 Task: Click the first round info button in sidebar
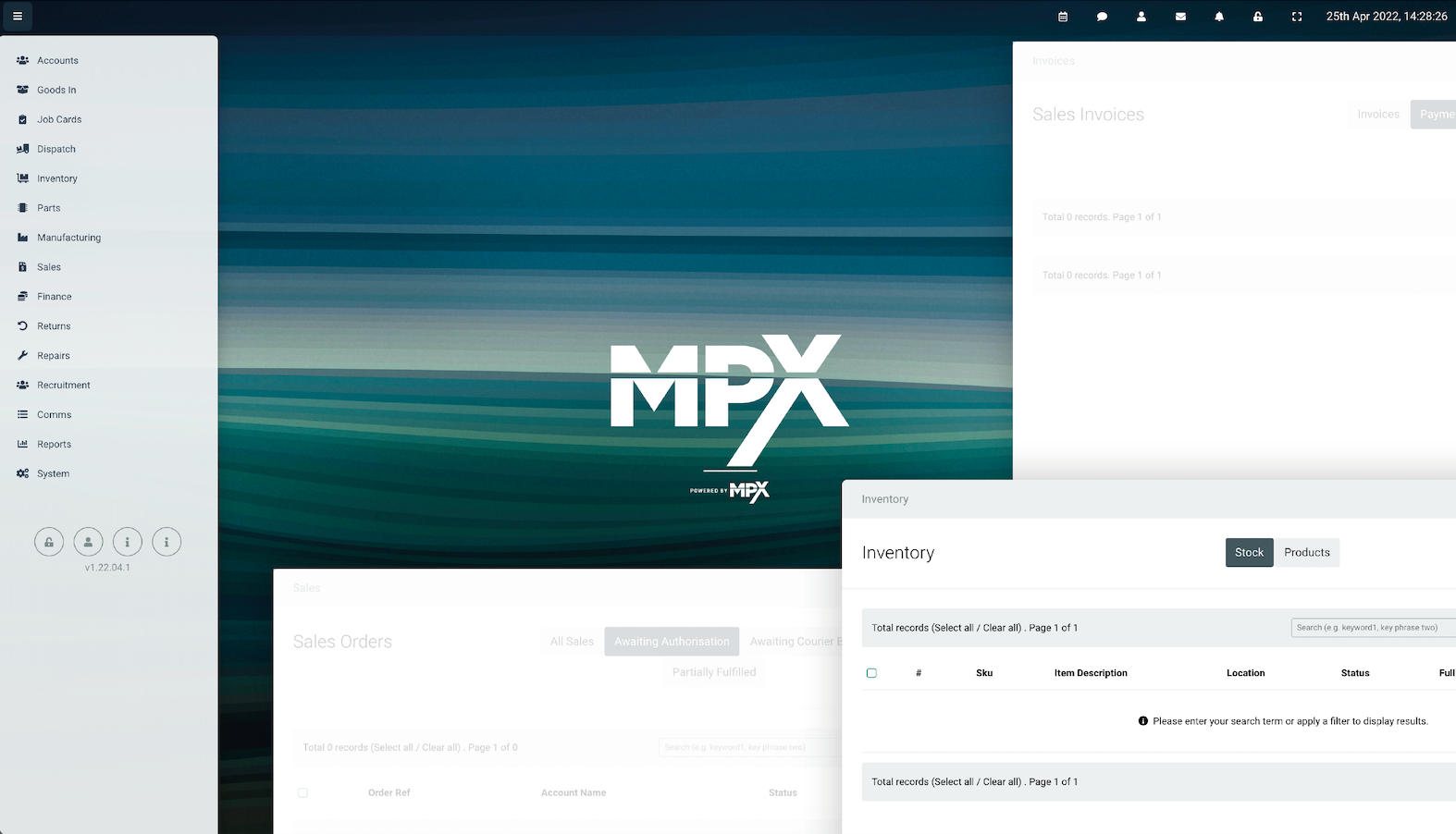coord(128,542)
